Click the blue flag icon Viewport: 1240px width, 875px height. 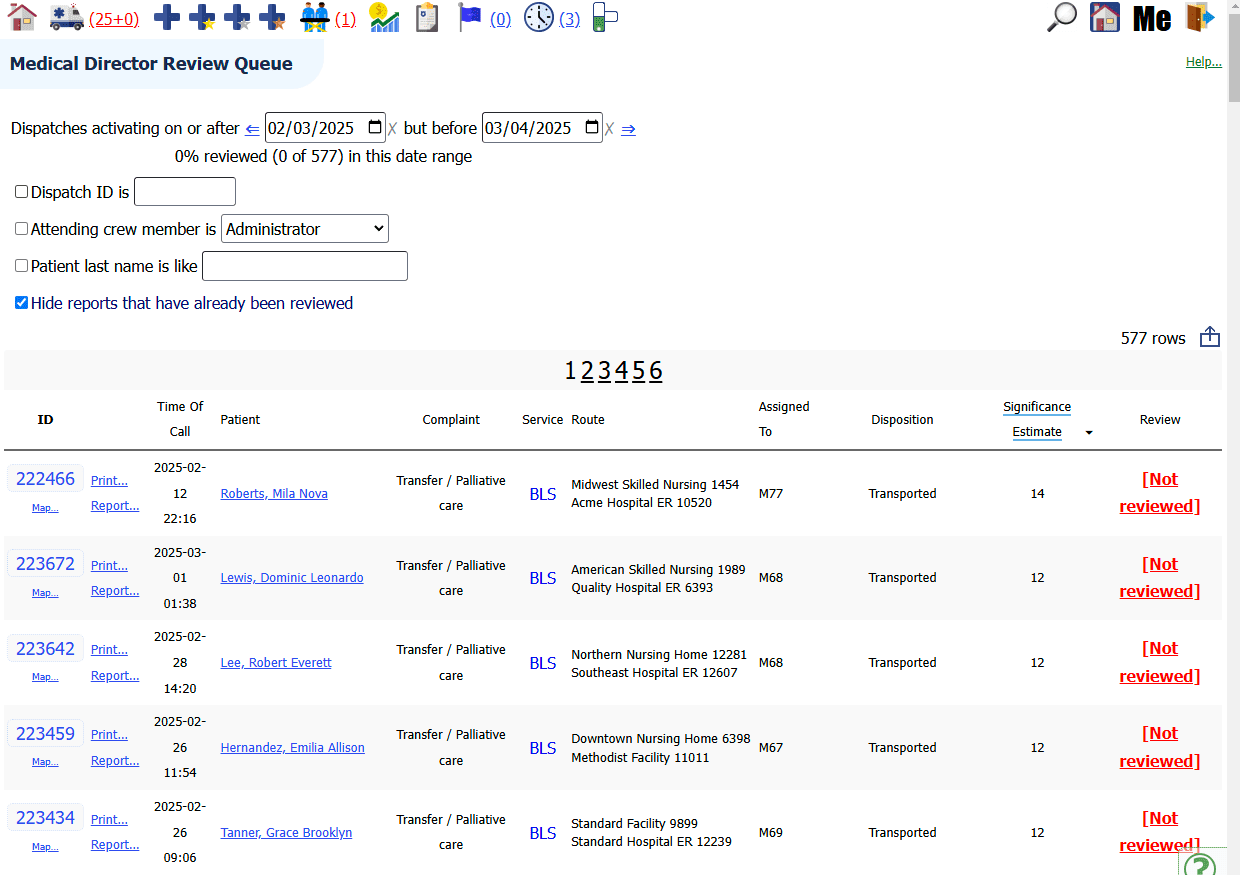[x=470, y=17]
